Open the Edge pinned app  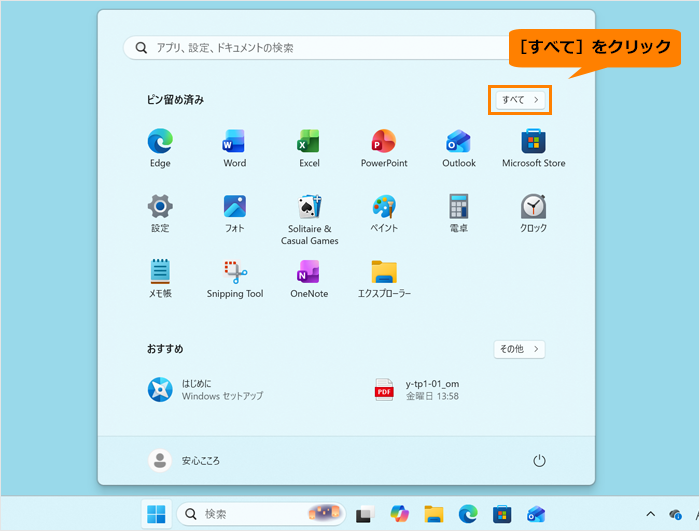[x=160, y=148]
